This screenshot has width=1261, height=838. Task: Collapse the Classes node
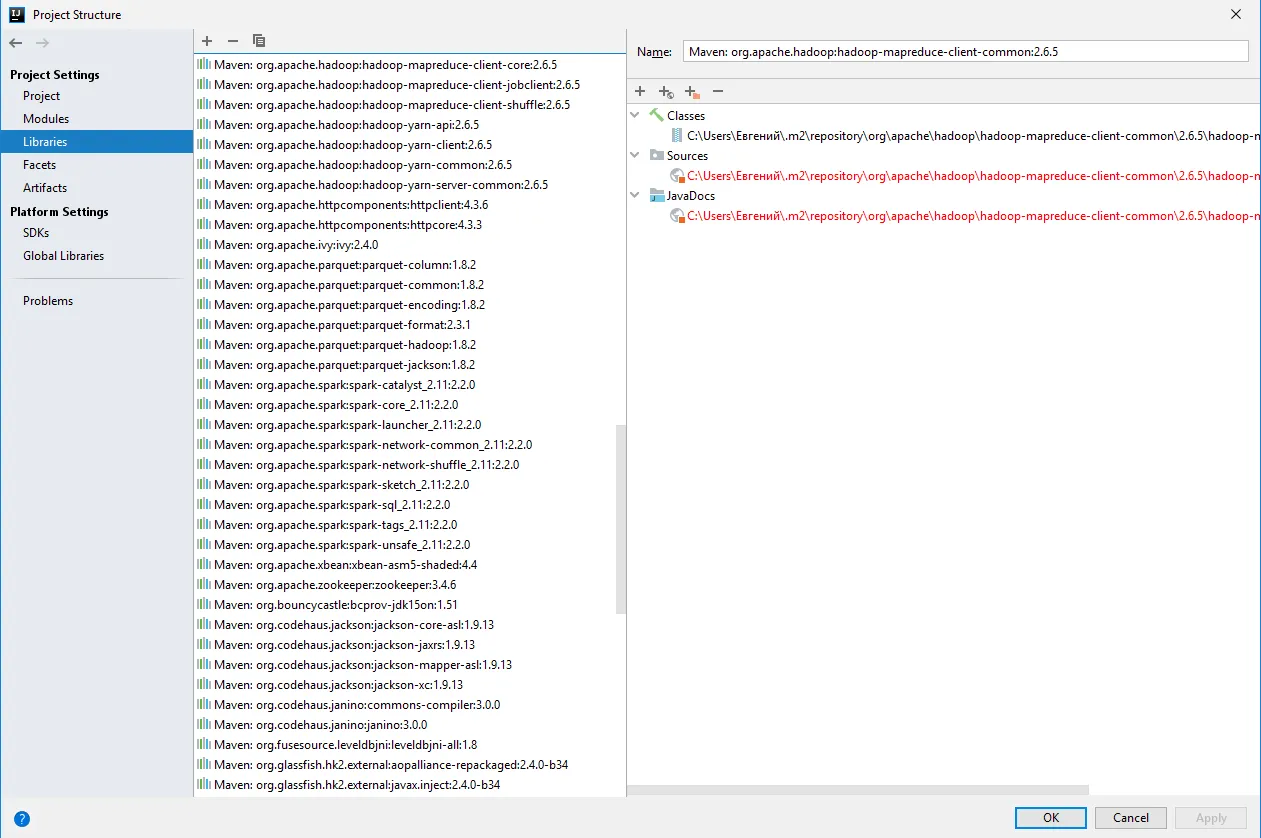click(635, 115)
